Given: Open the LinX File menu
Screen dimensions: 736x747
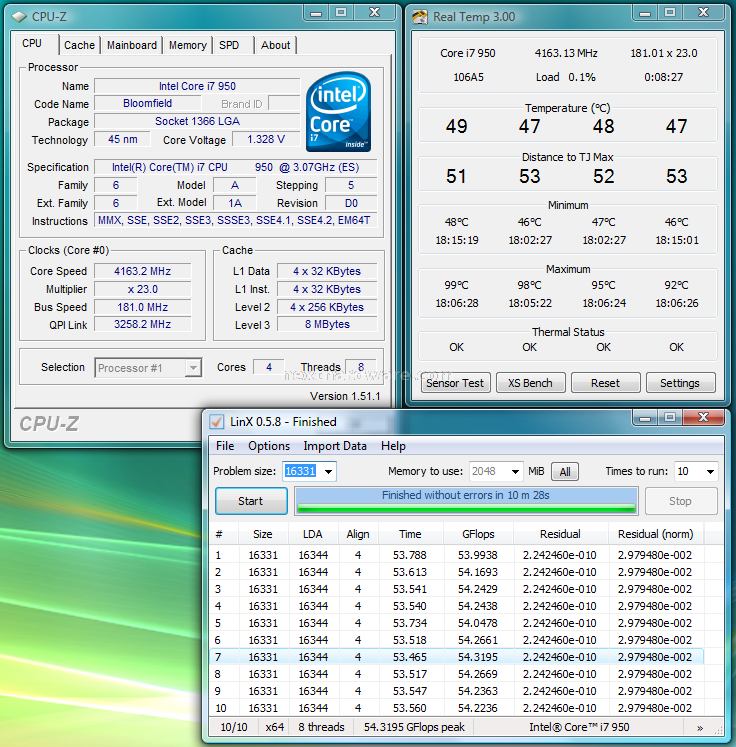Looking at the screenshot, I should click(225, 446).
